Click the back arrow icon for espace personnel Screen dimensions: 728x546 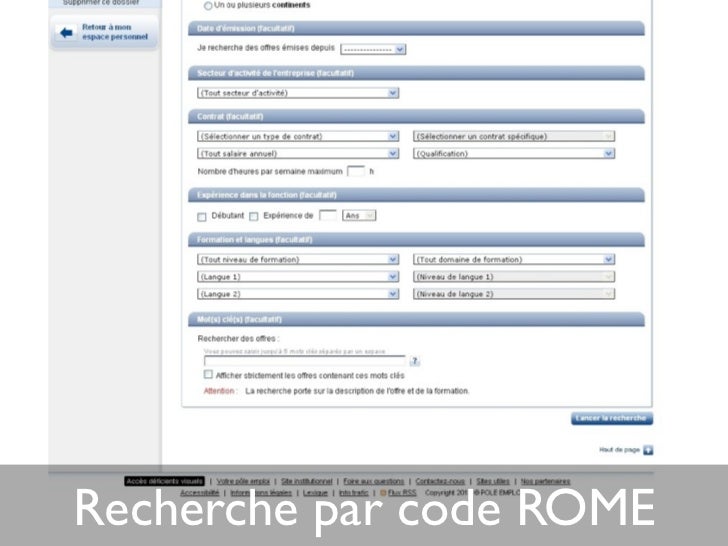coord(66,32)
